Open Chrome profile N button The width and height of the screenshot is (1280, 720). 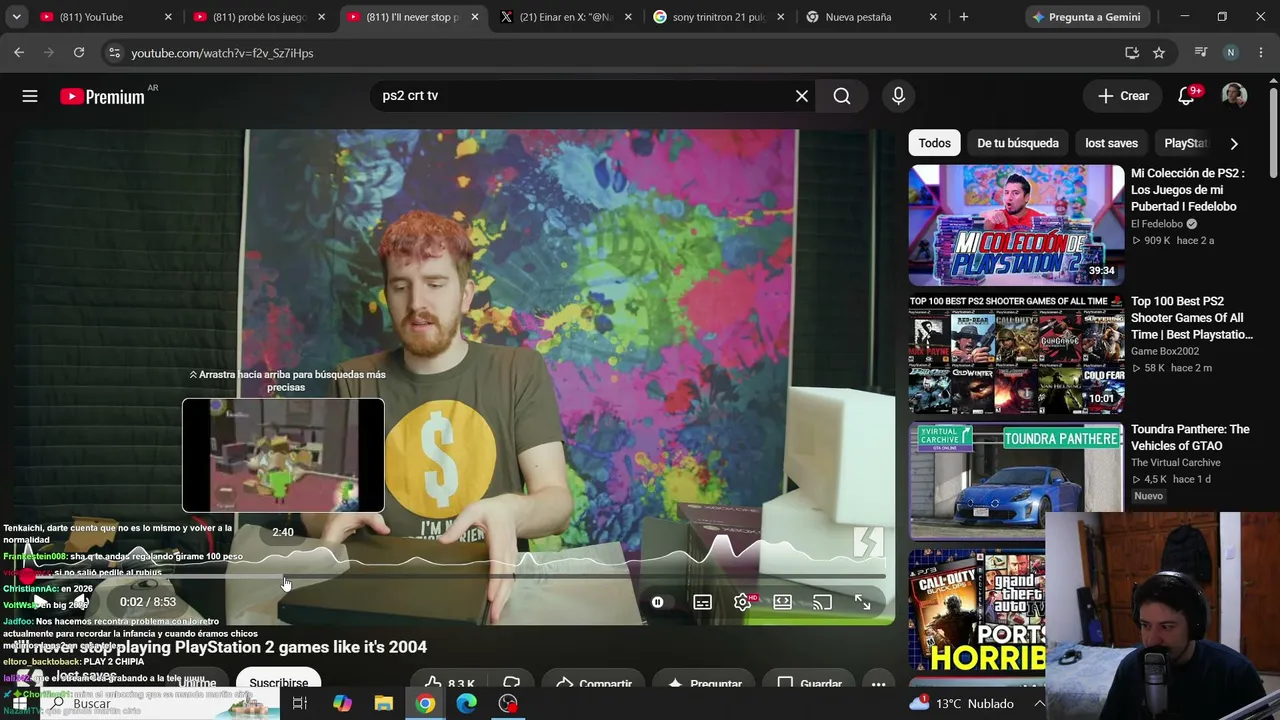pos(1231,53)
